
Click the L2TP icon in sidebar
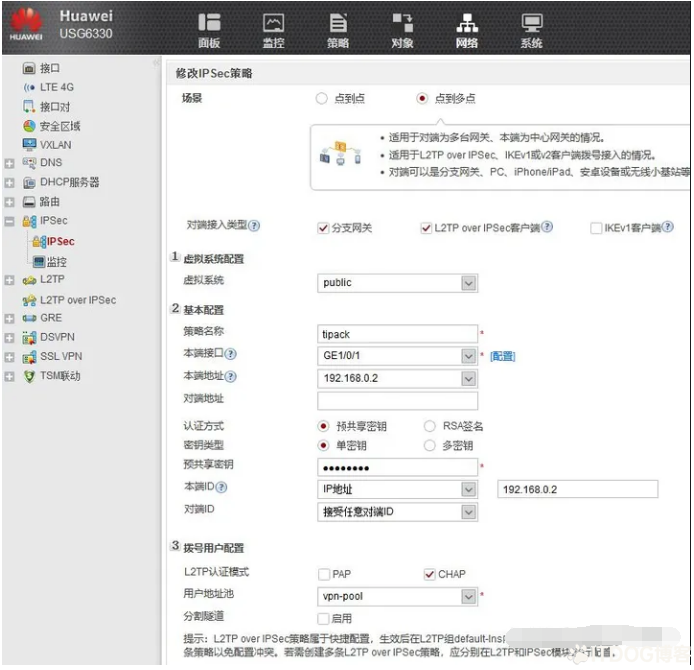coord(29,280)
